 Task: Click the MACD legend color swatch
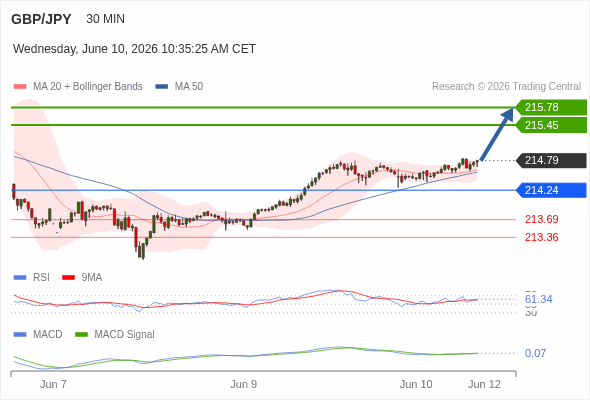point(20,335)
